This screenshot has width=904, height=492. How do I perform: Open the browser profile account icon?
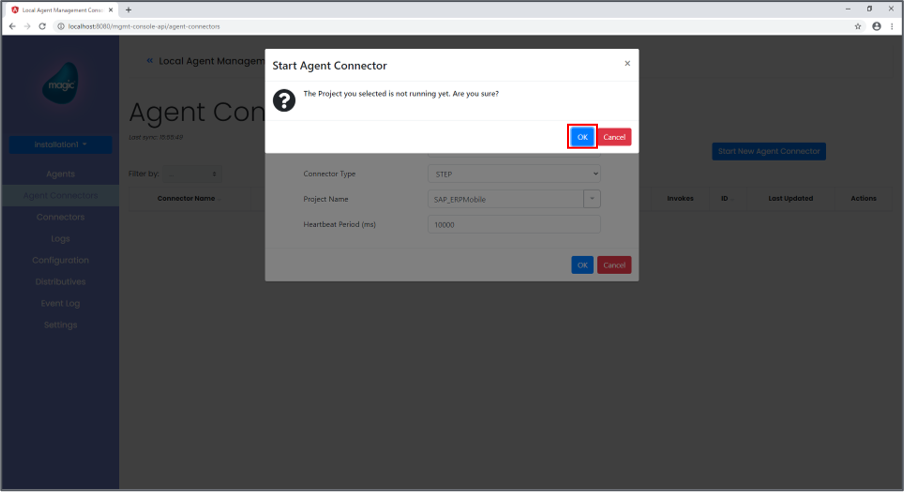(x=876, y=26)
